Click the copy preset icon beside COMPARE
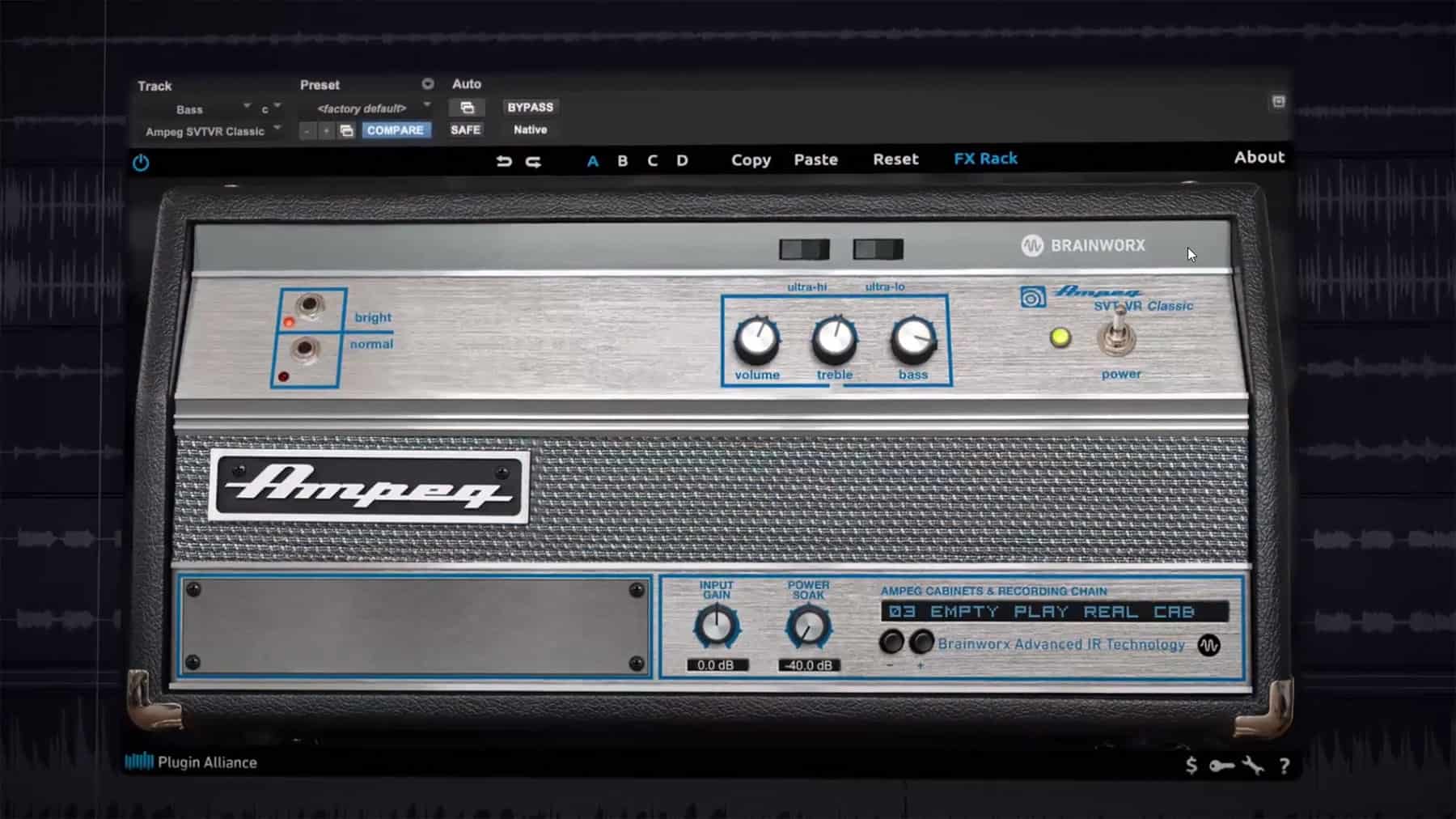 [x=346, y=129]
